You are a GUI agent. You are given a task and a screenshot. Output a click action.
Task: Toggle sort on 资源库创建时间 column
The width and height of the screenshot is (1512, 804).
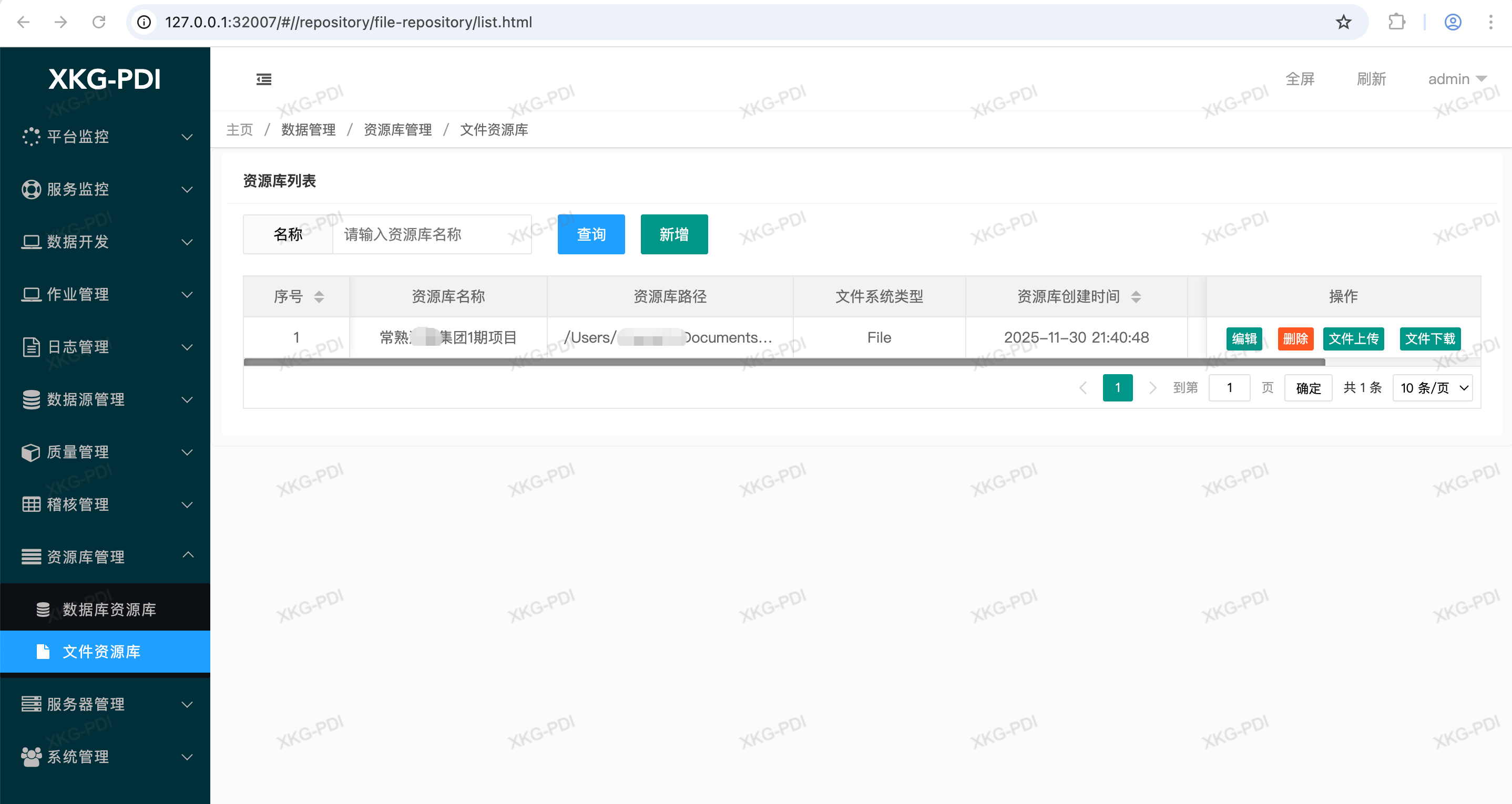point(1136,297)
